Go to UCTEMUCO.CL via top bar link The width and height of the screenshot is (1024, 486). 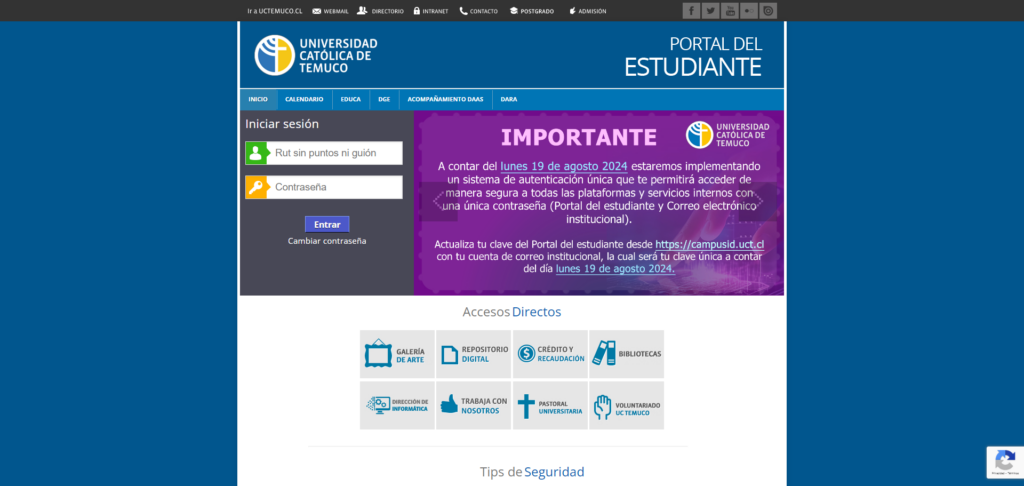click(274, 11)
